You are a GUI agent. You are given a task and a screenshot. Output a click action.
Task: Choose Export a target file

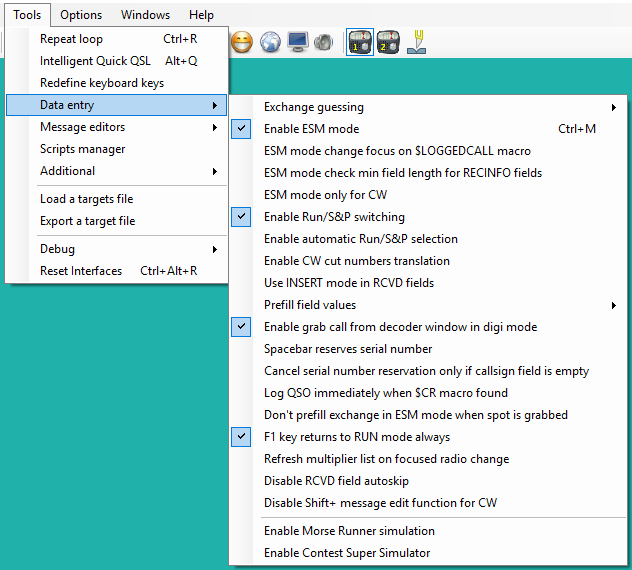point(116,221)
